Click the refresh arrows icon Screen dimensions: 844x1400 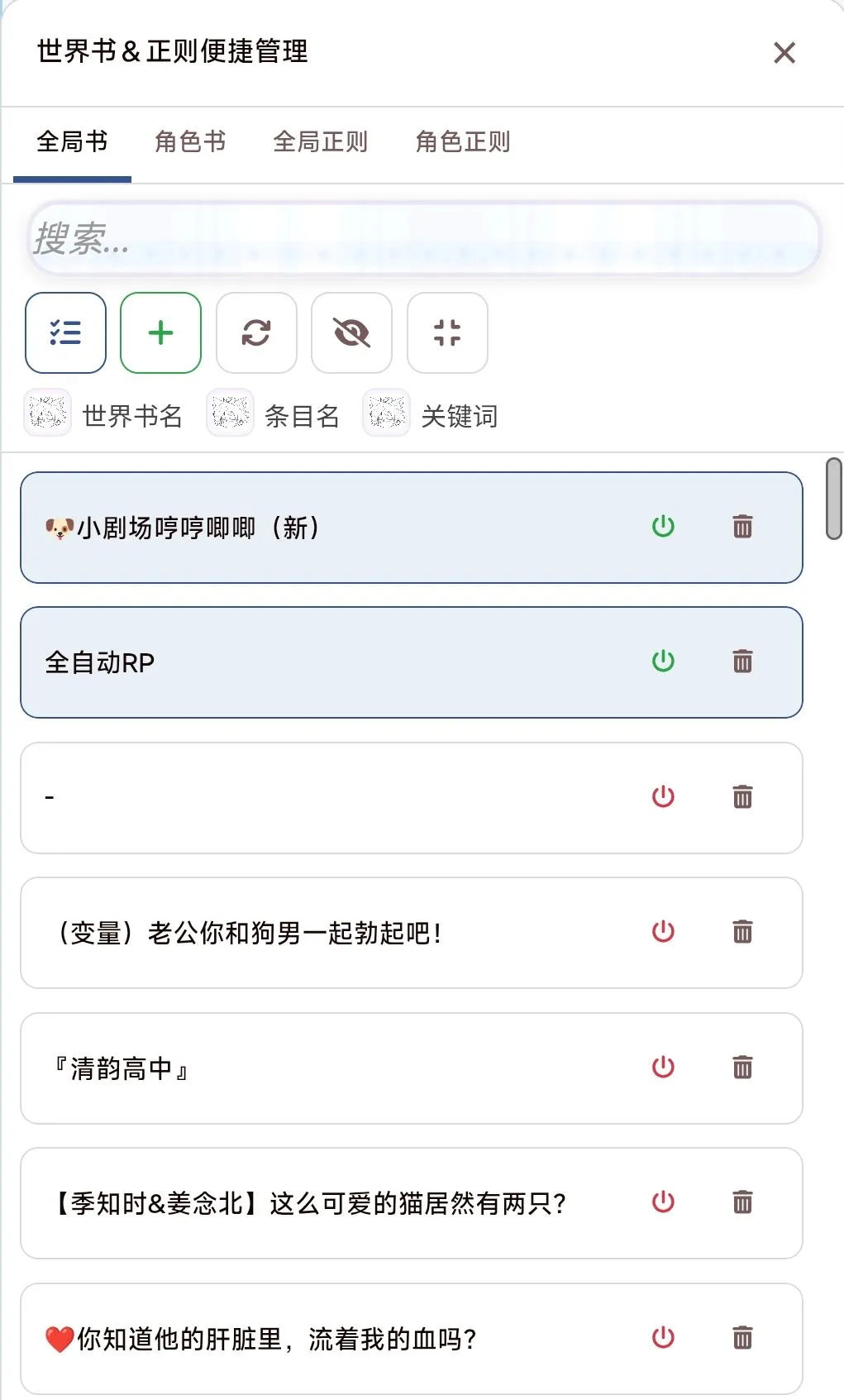point(256,332)
